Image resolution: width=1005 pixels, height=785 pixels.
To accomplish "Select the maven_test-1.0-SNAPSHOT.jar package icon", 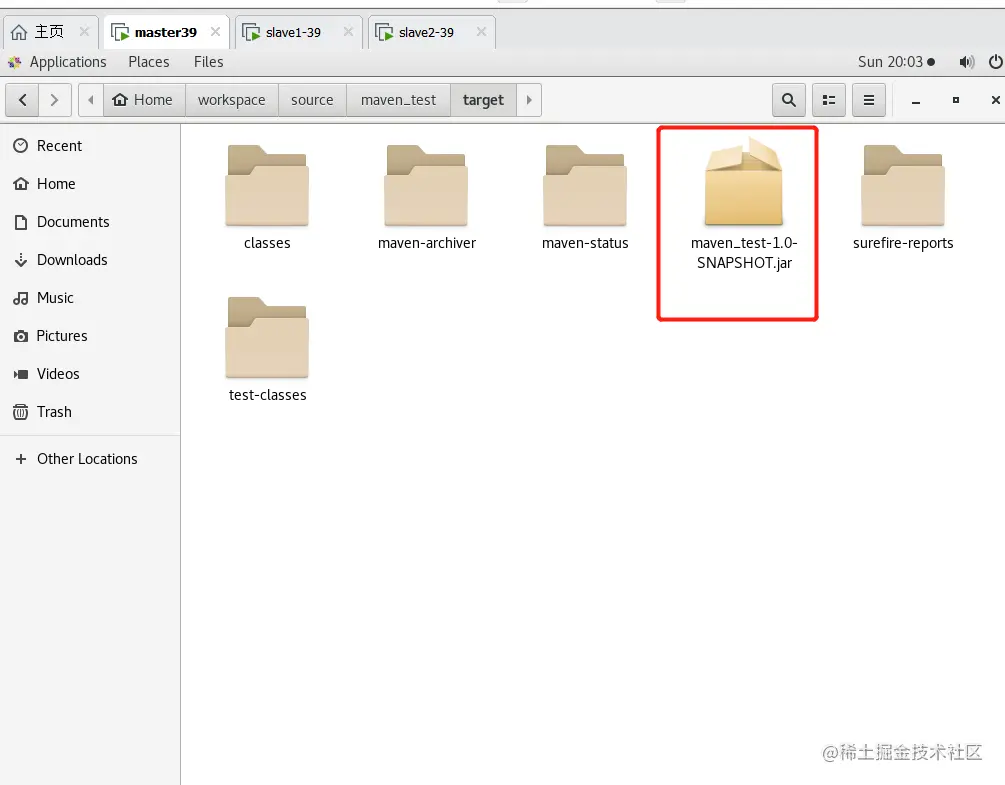I will (x=743, y=181).
